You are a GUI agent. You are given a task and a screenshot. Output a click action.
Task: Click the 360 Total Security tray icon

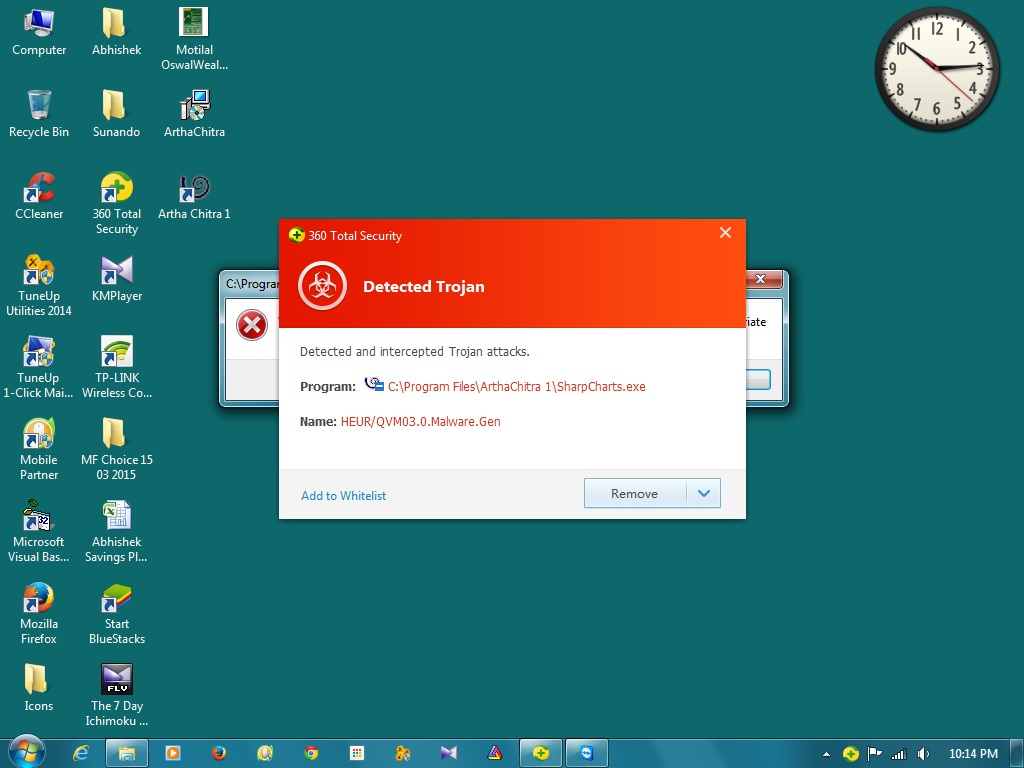coord(850,754)
